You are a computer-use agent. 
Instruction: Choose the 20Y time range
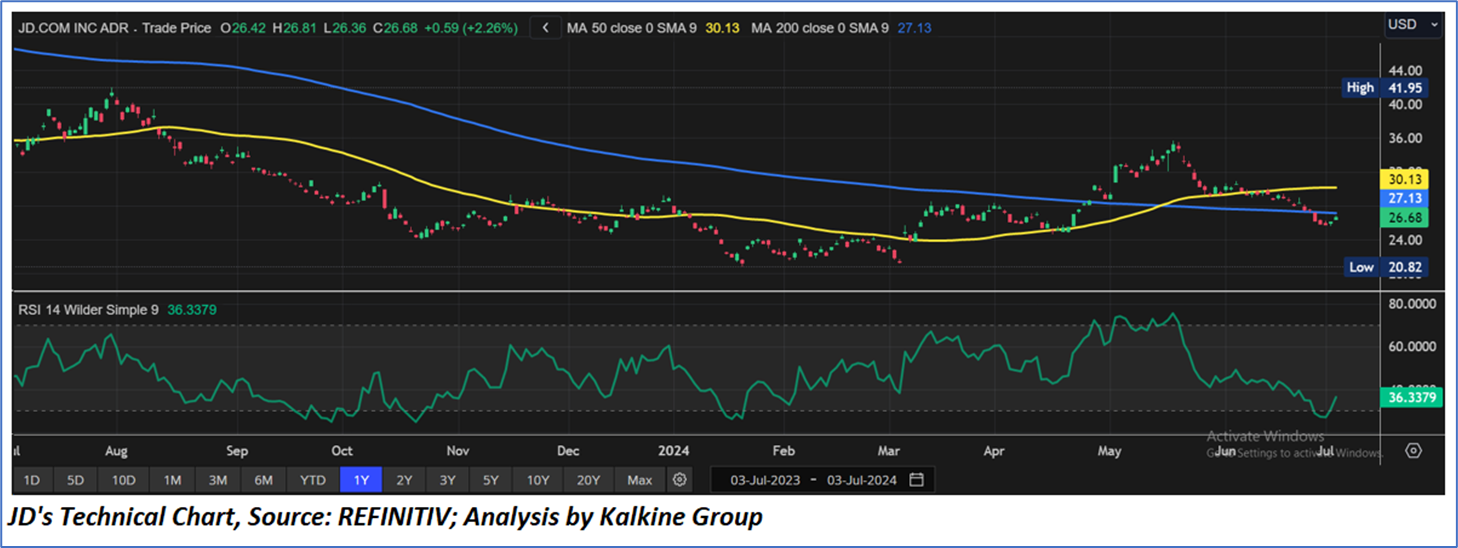[590, 480]
